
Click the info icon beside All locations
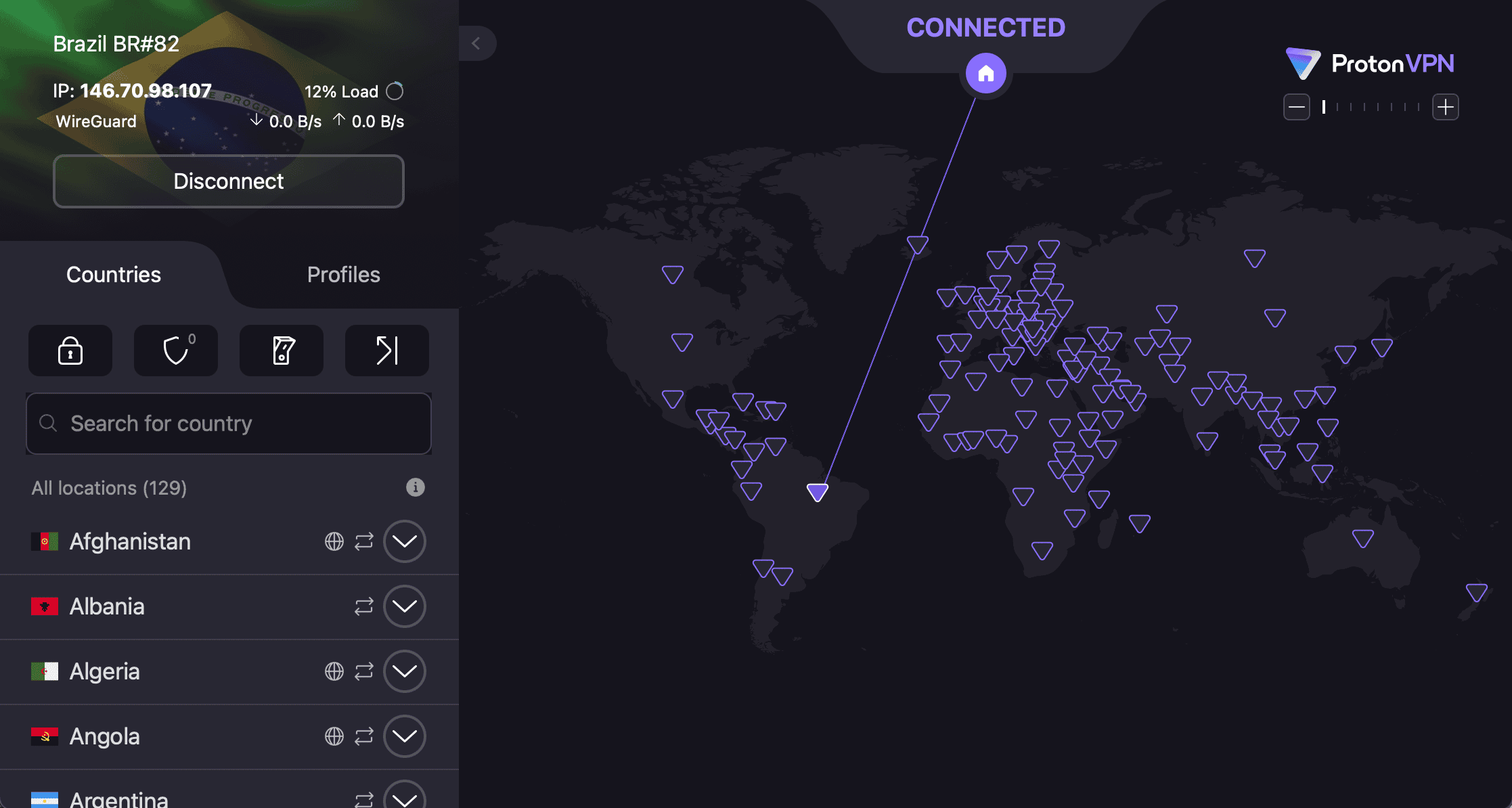click(415, 487)
